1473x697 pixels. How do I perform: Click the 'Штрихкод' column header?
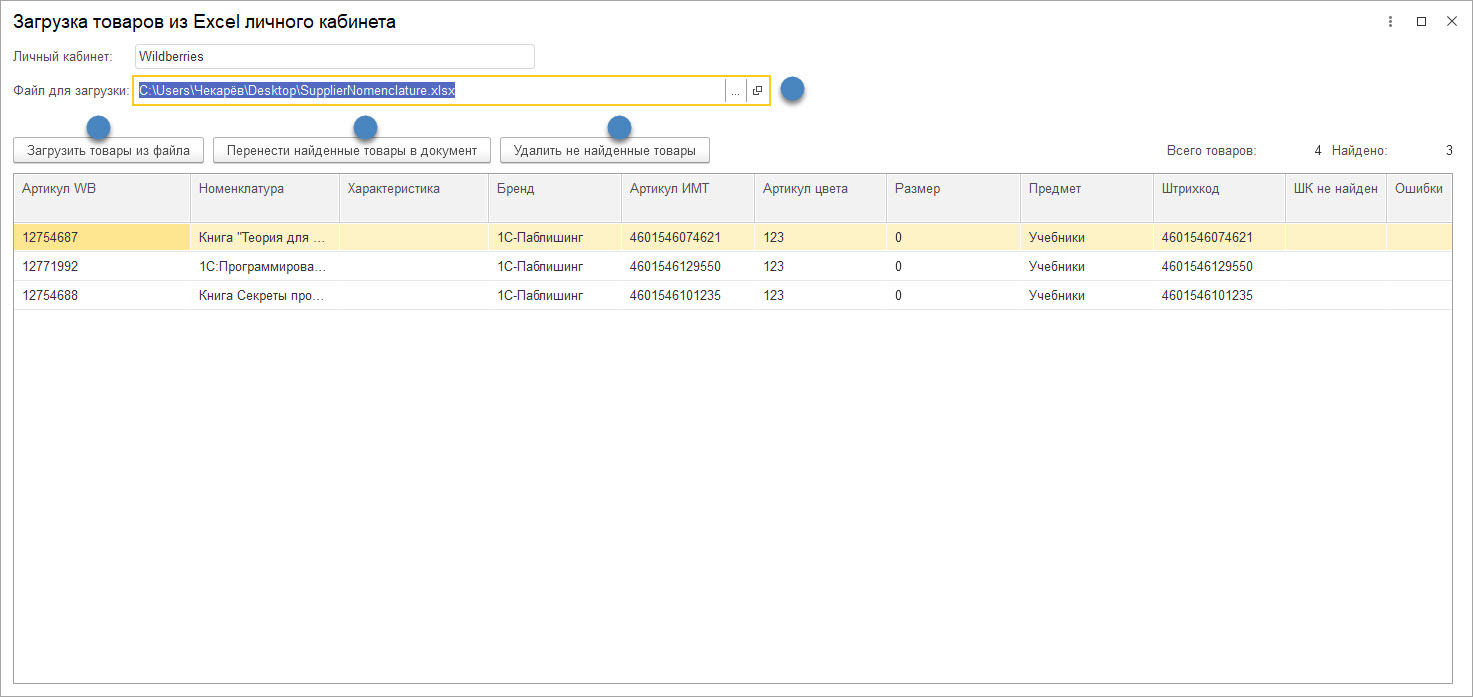(x=1218, y=189)
